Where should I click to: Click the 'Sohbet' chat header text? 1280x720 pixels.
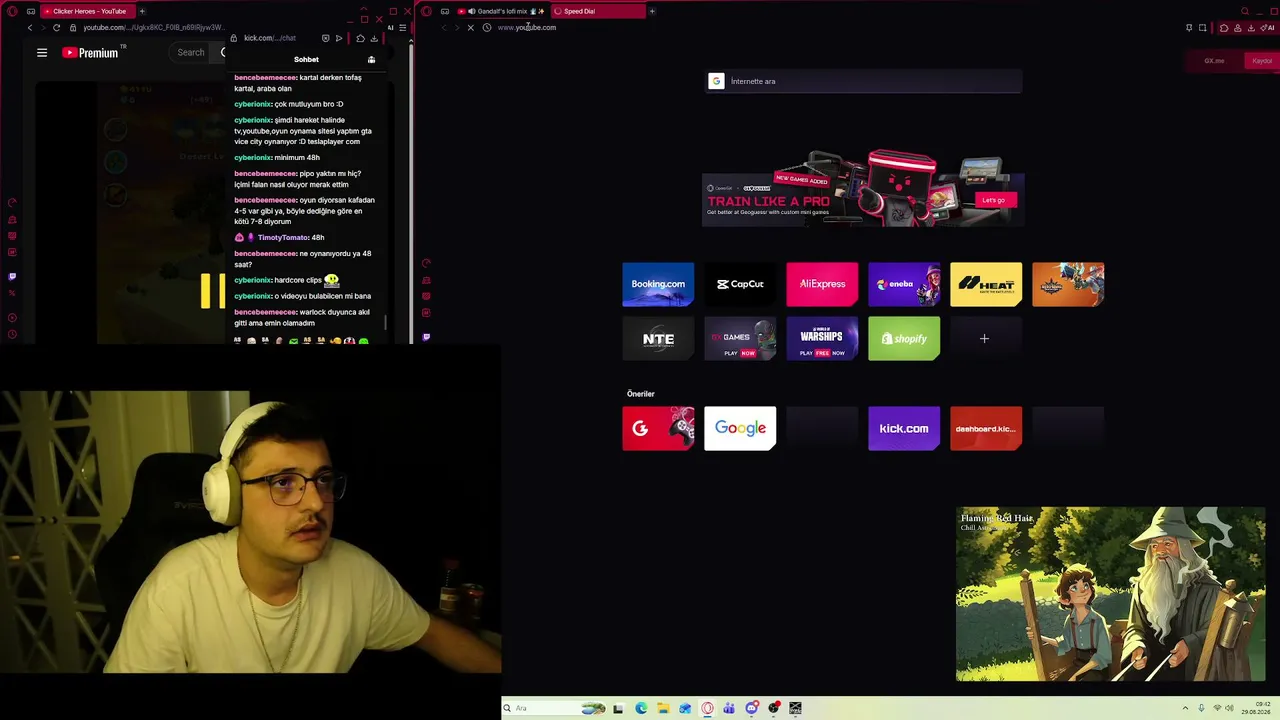(306, 60)
